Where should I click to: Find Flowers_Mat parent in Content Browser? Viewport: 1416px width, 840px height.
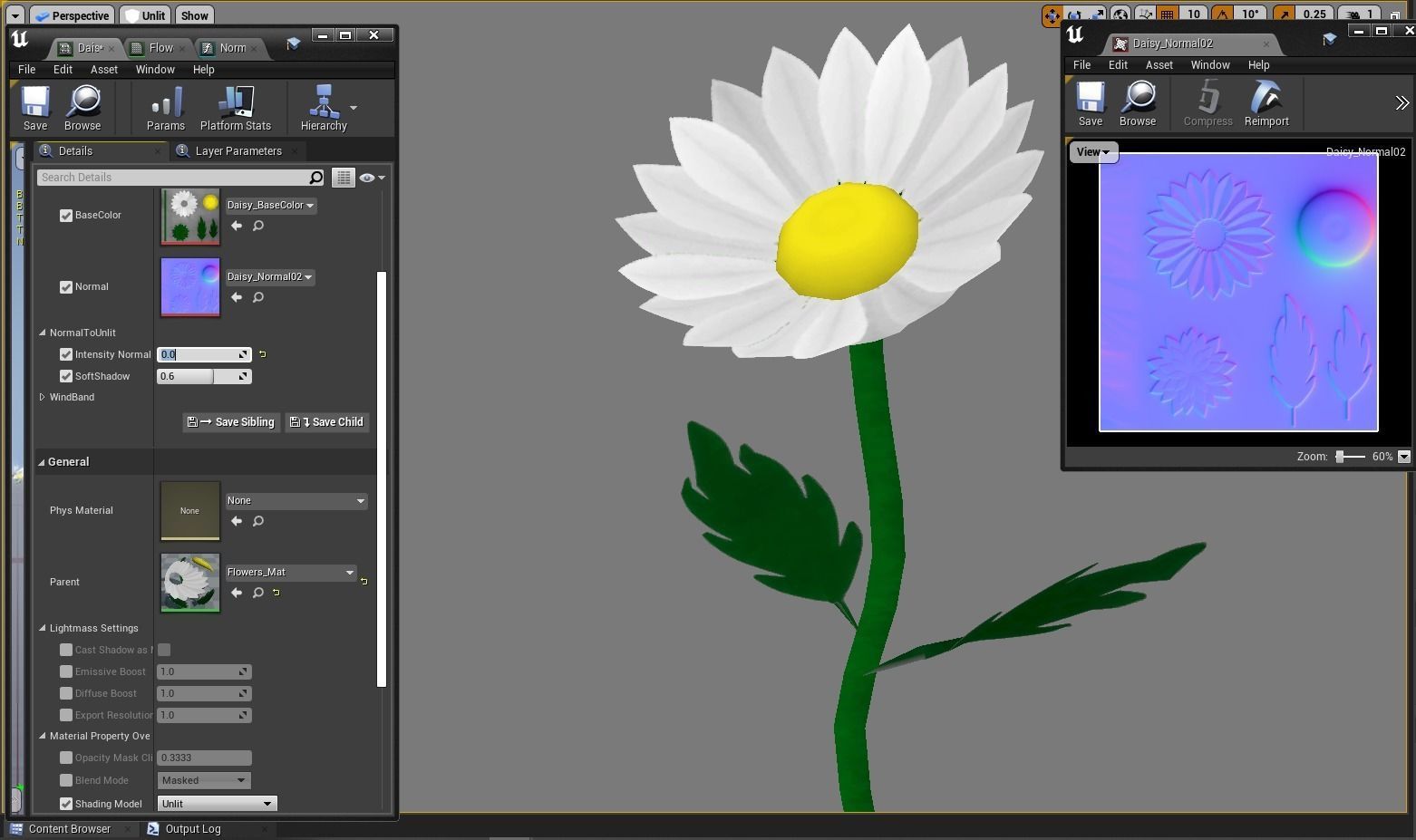[x=258, y=593]
